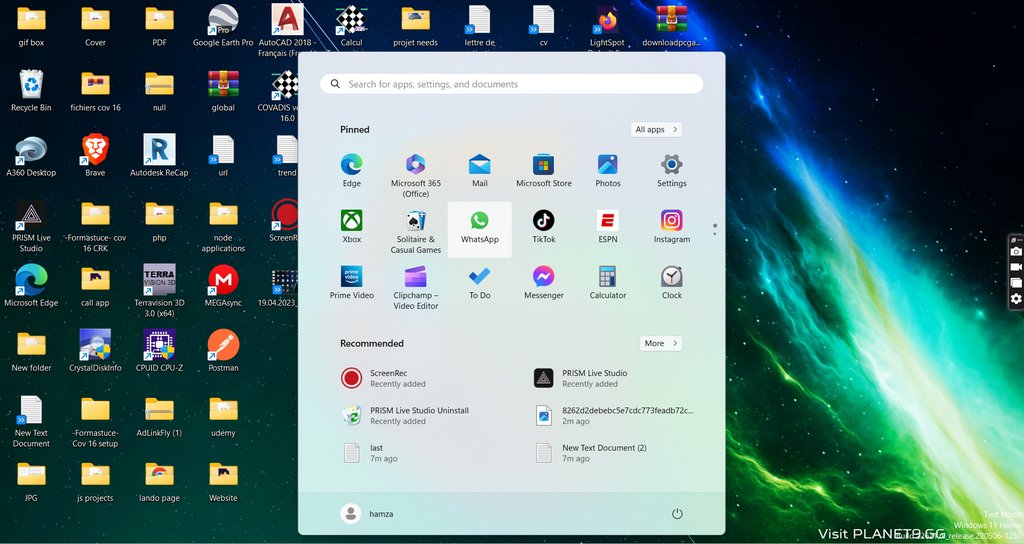This screenshot has height=544, width=1024.
Task: Expand More recommended items
Action: pos(660,343)
